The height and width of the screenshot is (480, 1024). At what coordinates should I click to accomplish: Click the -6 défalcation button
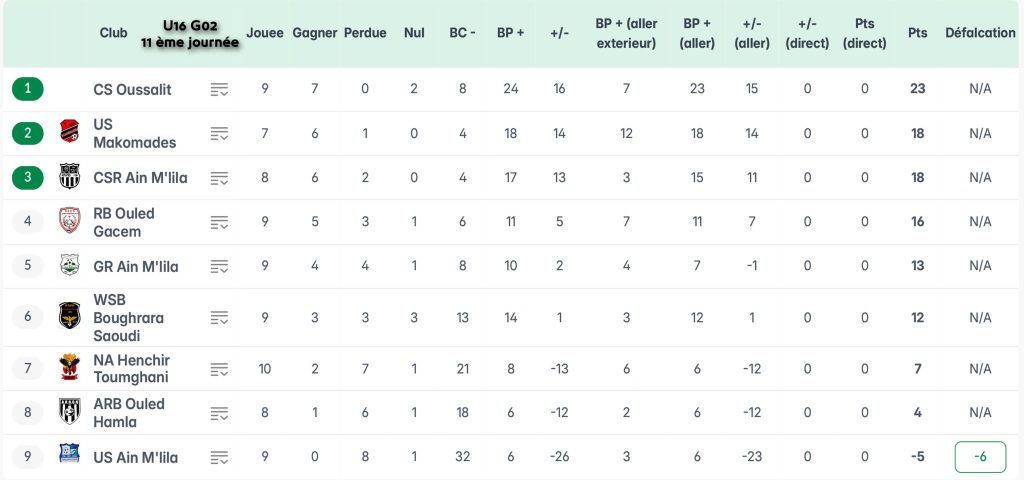(980, 457)
